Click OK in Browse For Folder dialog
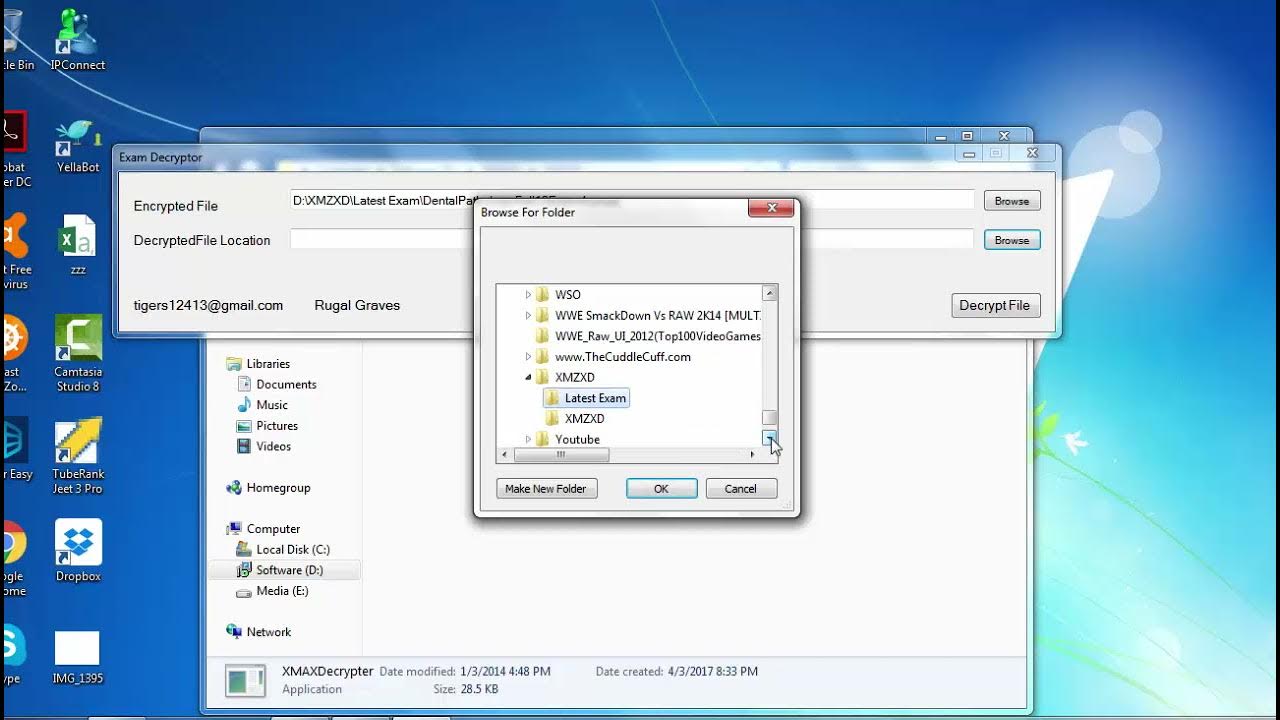The image size is (1280, 720). pos(661,489)
